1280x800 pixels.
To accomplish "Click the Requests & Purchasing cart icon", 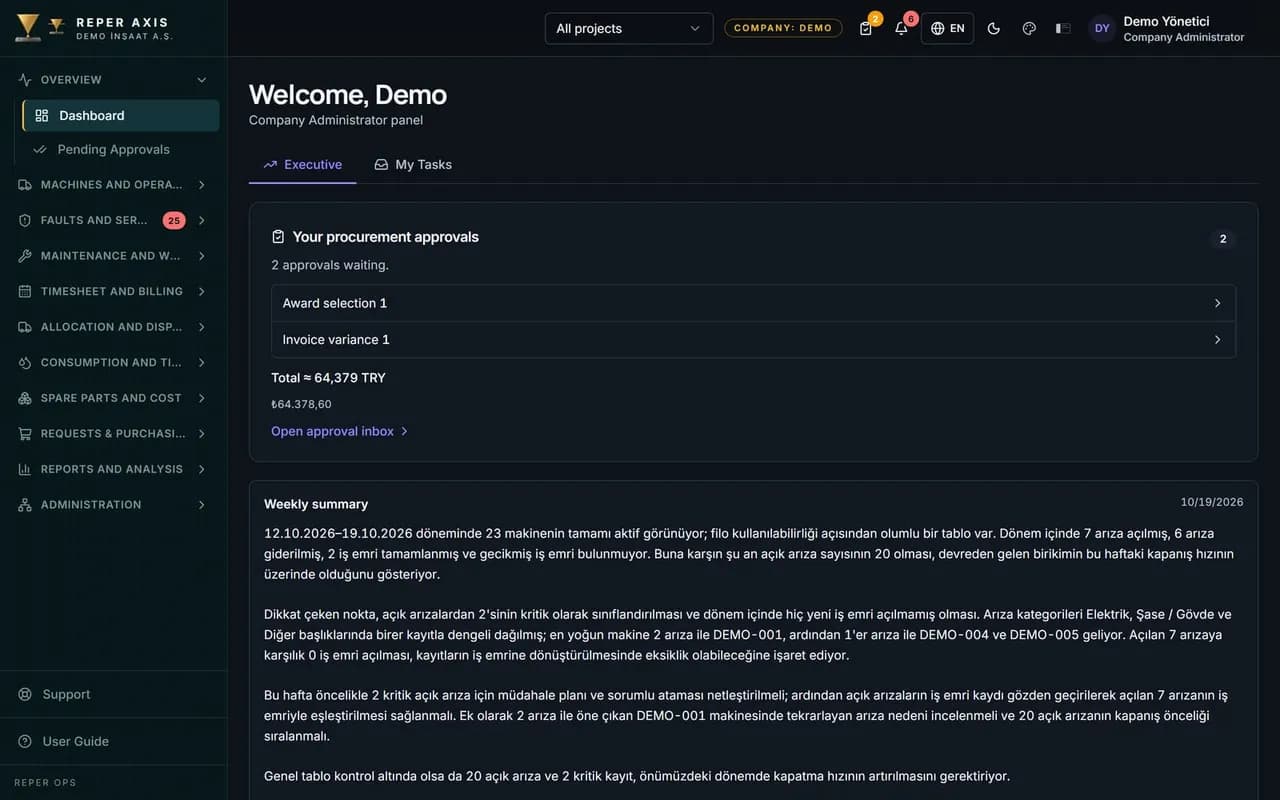I will tap(25, 433).
